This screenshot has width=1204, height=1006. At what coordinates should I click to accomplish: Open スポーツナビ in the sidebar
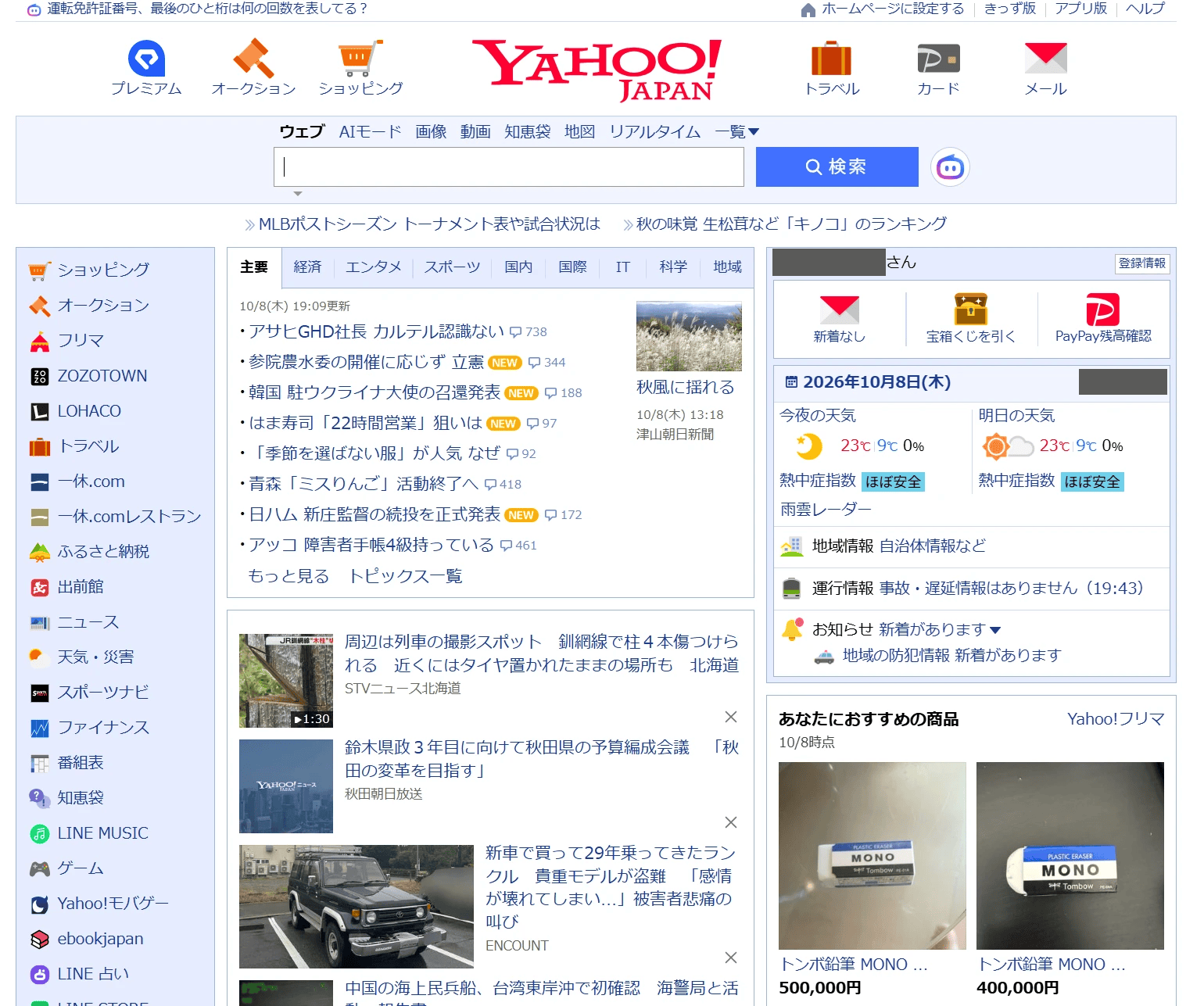pyautogui.click(x=103, y=693)
